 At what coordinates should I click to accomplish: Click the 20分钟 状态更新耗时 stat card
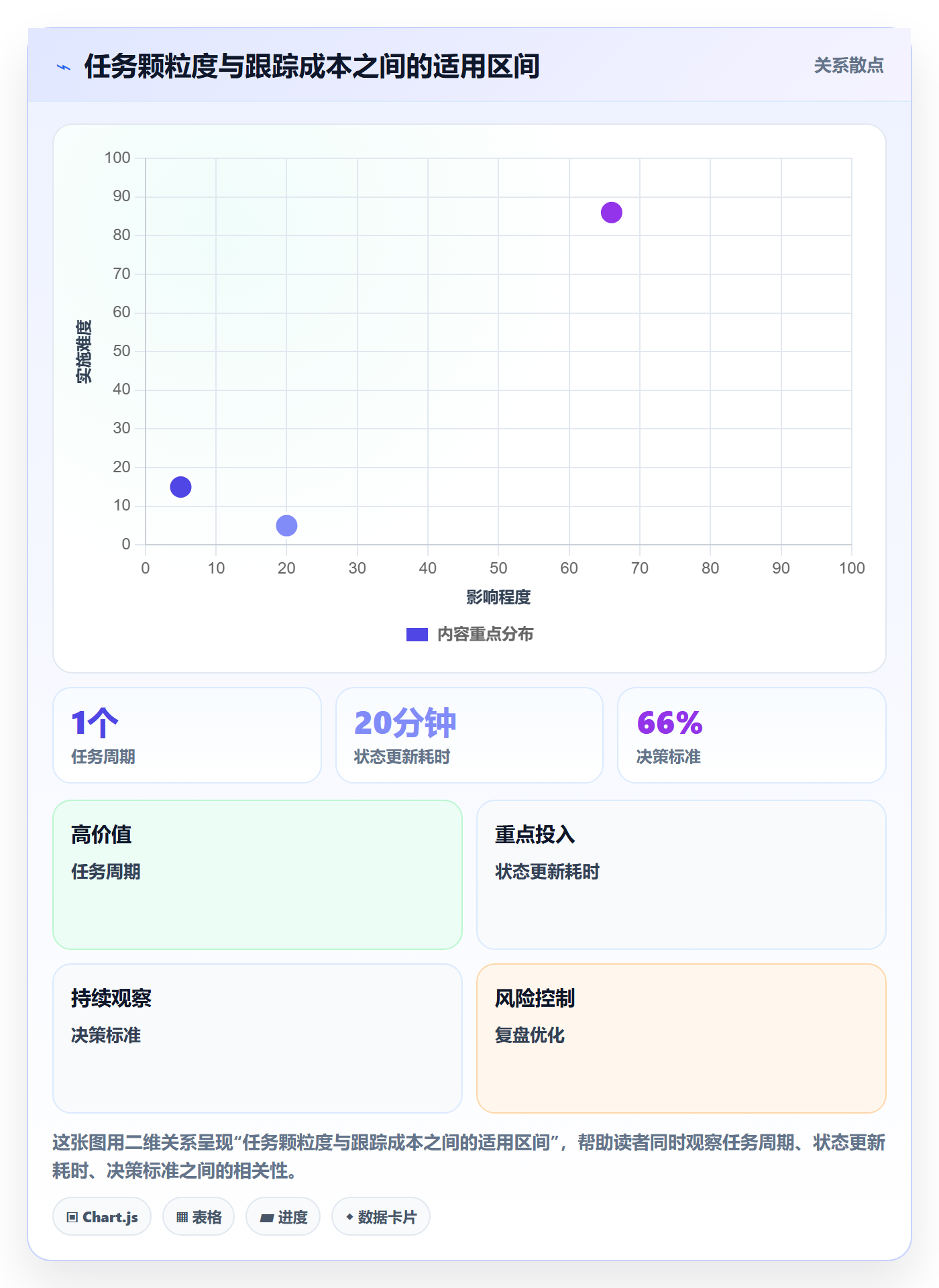pyautogui.click(x=469, y=735)
